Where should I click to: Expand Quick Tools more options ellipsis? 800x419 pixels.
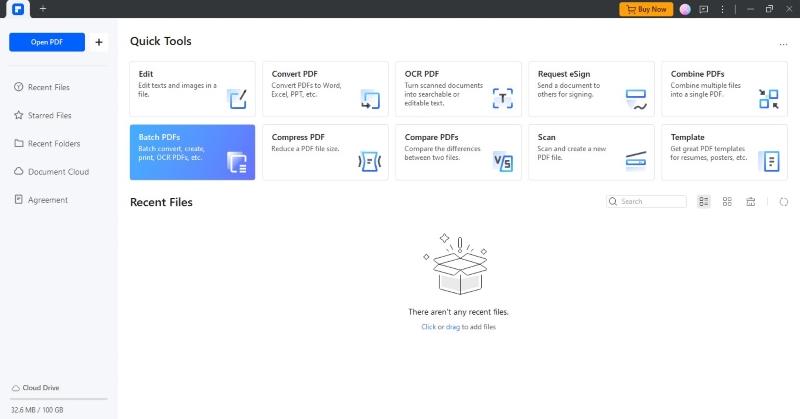783,44
